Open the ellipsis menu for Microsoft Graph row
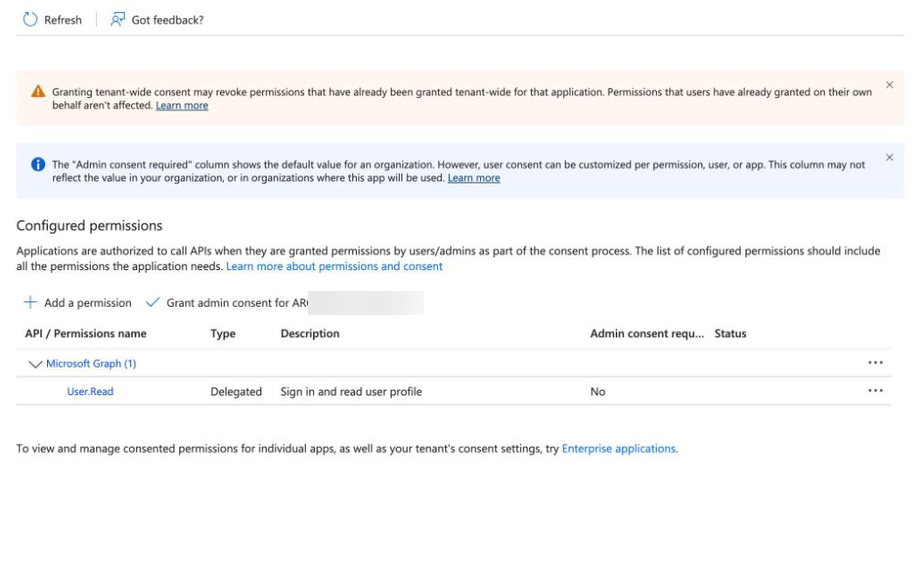The height and width of the screenshot is (563, 922). point(875,362)
